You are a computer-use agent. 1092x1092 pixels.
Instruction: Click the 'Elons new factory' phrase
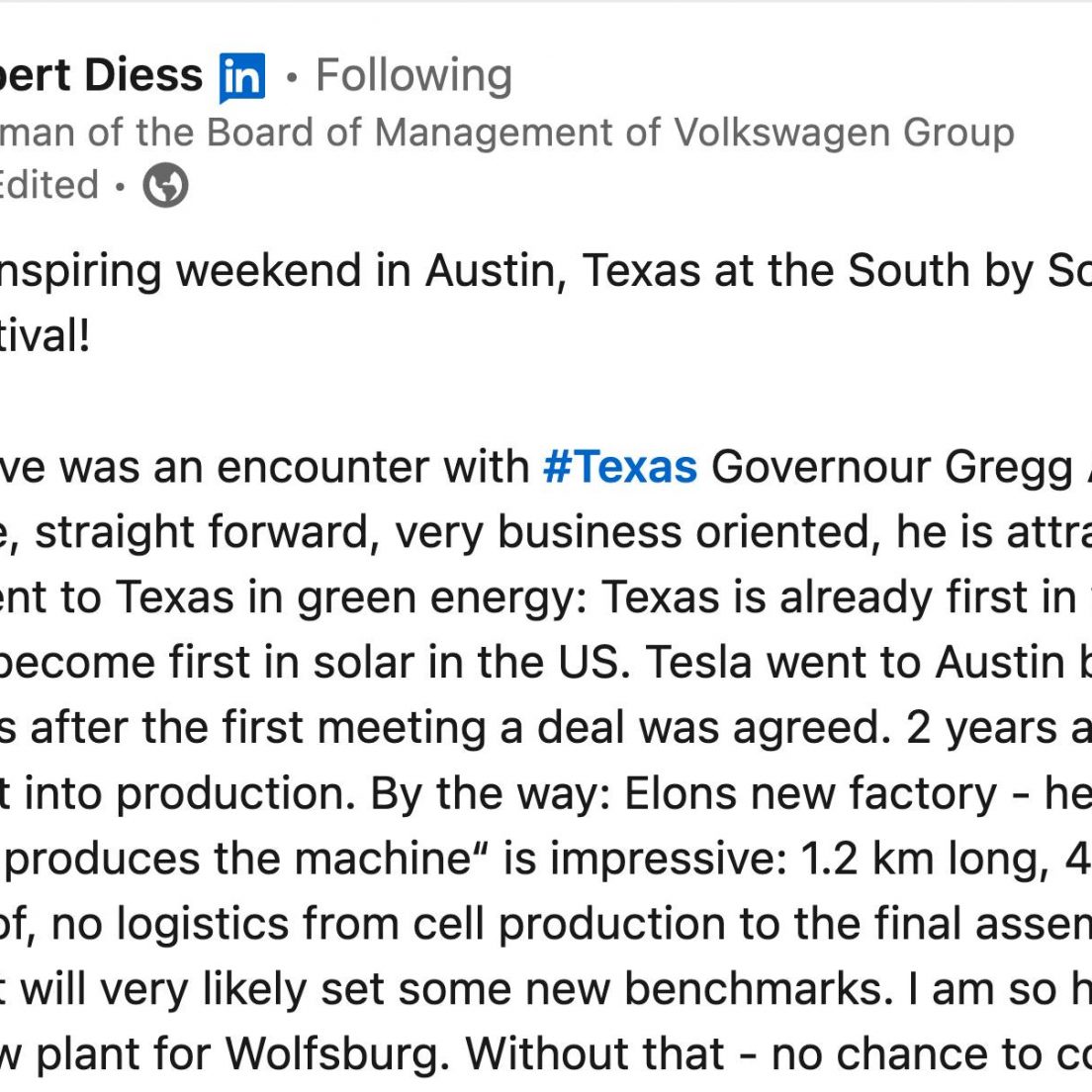pos(811,794)
